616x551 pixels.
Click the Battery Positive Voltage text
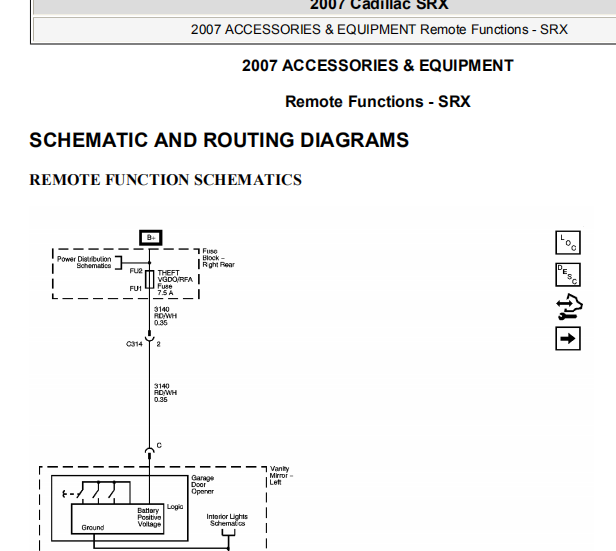tap(149, 517)
